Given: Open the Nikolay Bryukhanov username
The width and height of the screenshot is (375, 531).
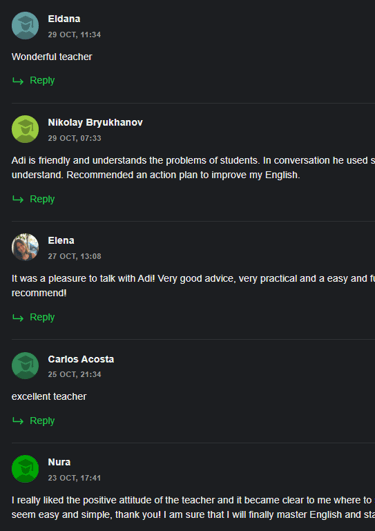Looking at the screenshot, I should click(x=95, y=123).
